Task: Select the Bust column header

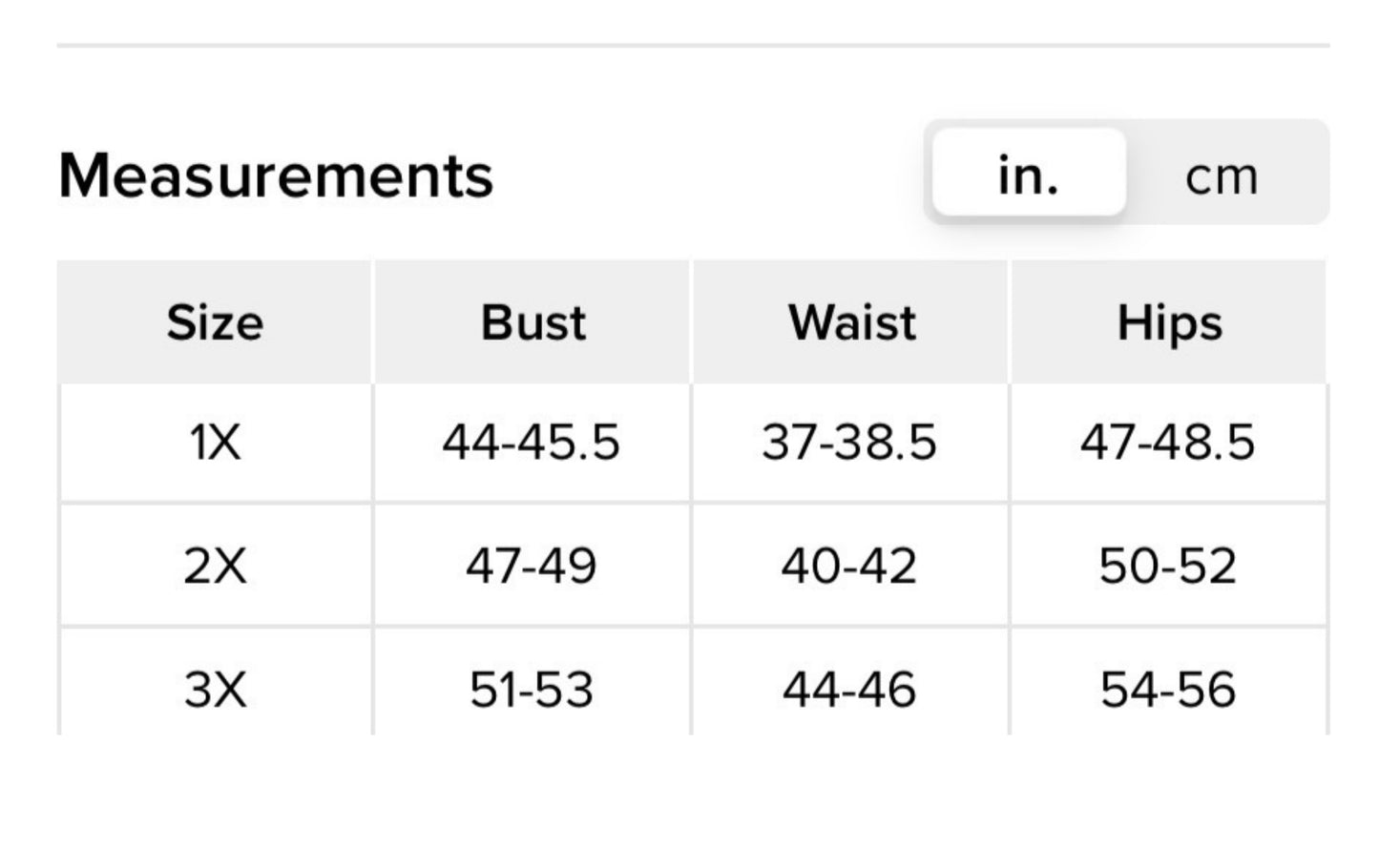Action: point(533,322)
